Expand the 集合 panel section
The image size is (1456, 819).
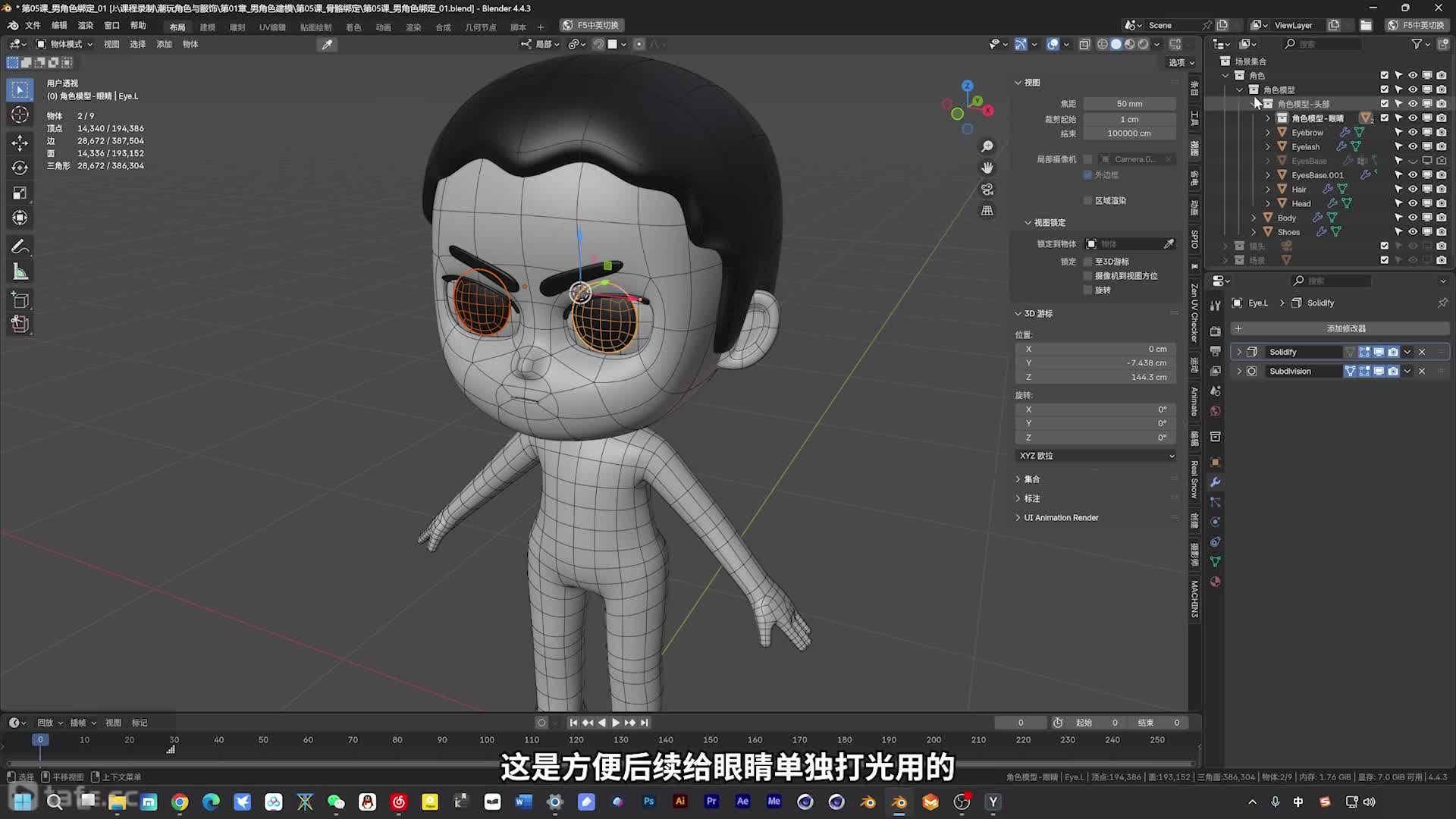click(x=1031, y=479)
